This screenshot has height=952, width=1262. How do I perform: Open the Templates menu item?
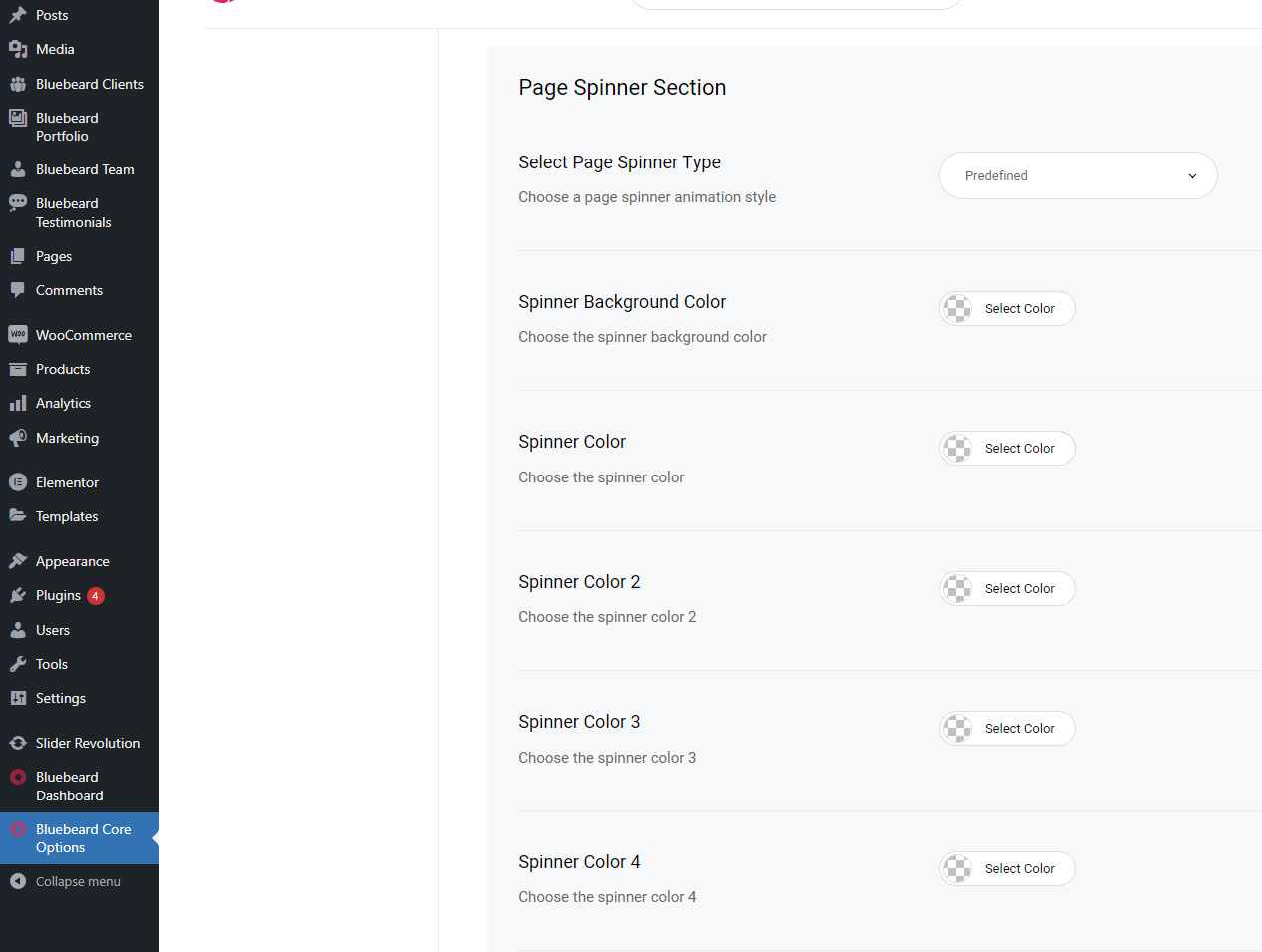pos(80,516)
